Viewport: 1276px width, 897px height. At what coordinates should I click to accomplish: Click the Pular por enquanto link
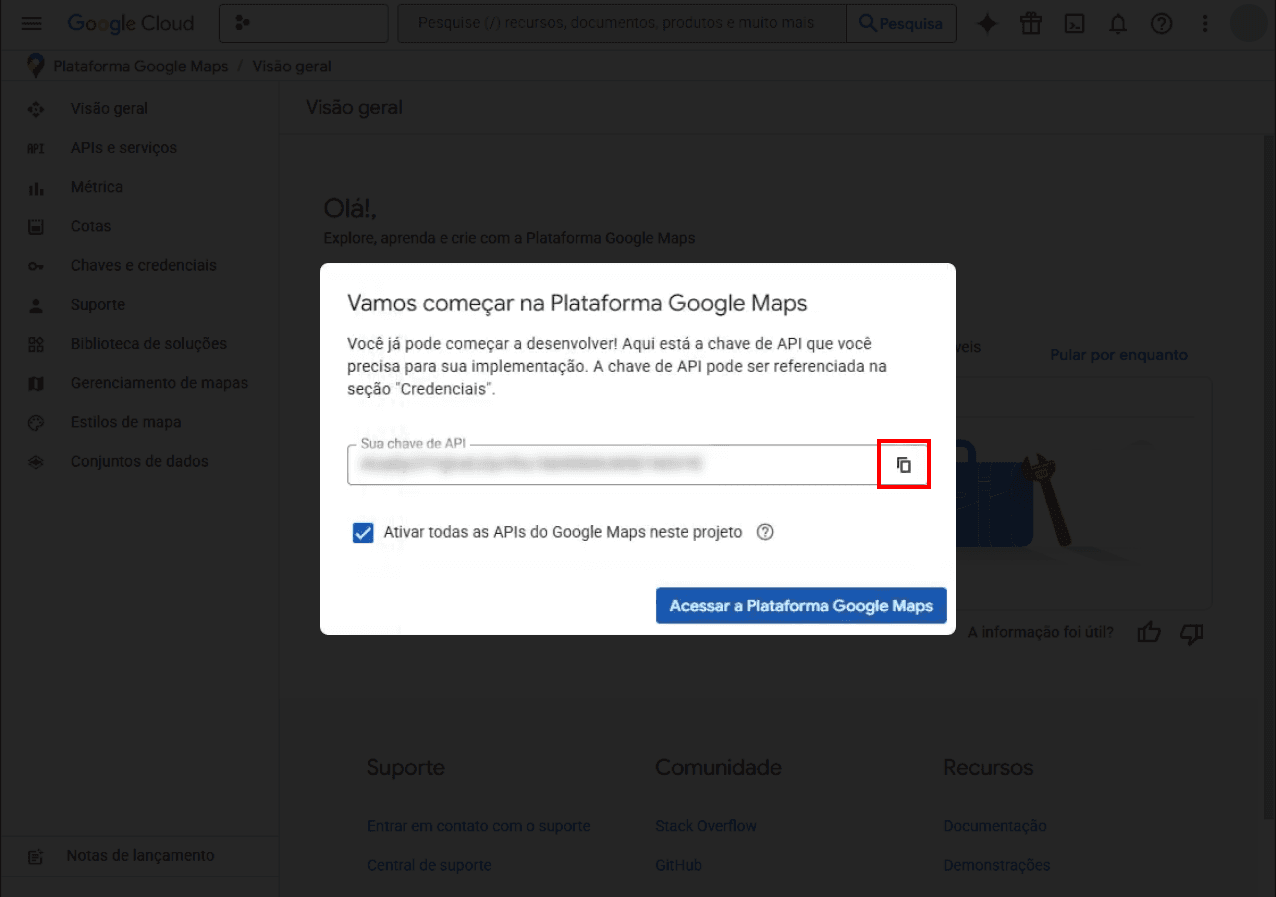(x=1118, y=355)
